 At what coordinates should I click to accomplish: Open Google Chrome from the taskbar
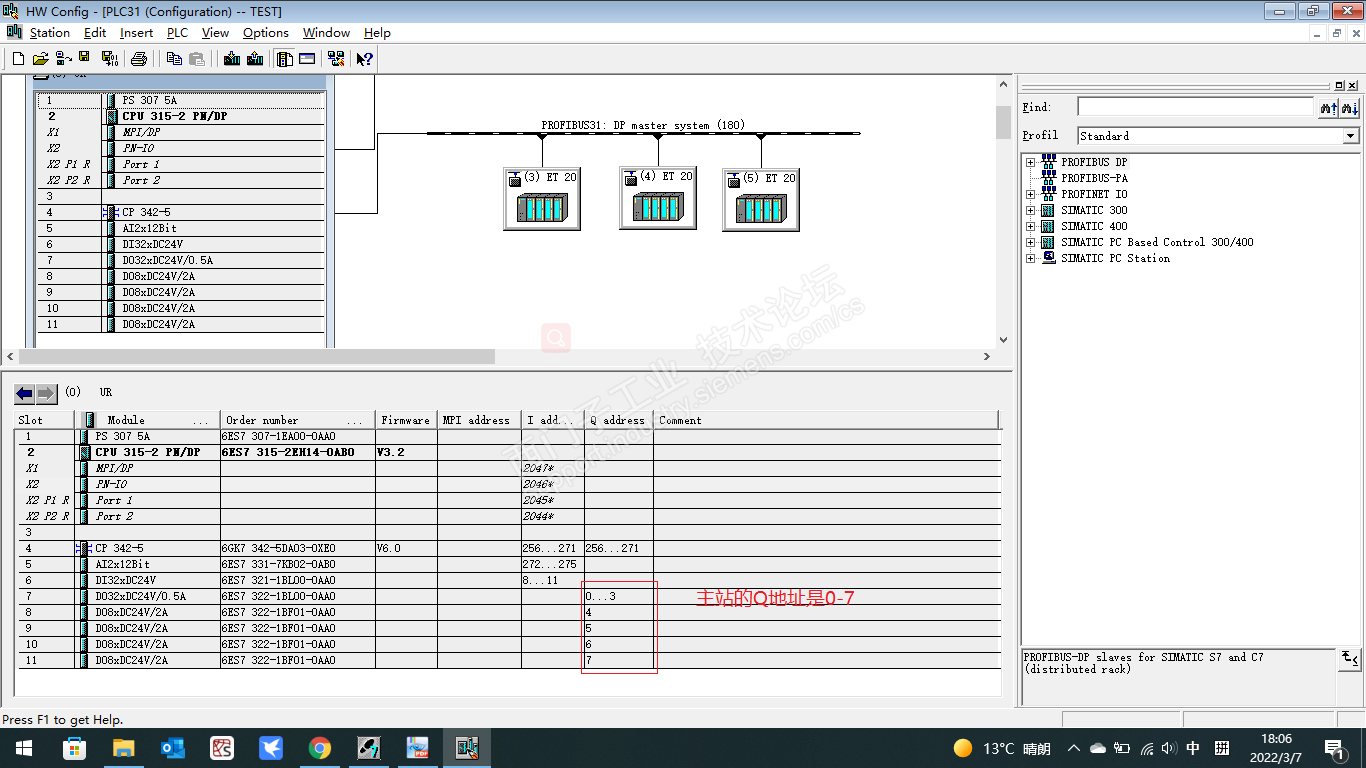(x=320, y=748)
